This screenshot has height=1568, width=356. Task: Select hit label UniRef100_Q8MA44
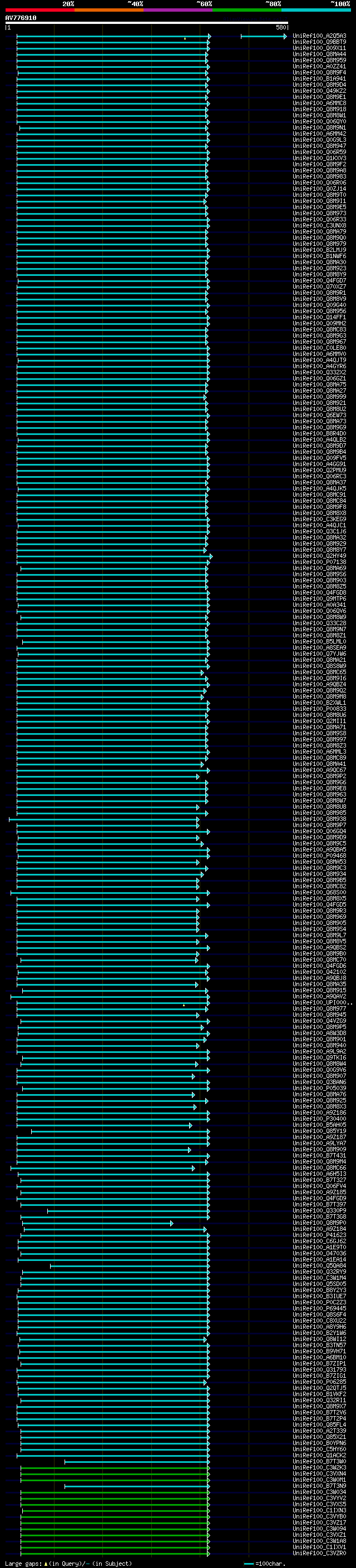point(319,54)
